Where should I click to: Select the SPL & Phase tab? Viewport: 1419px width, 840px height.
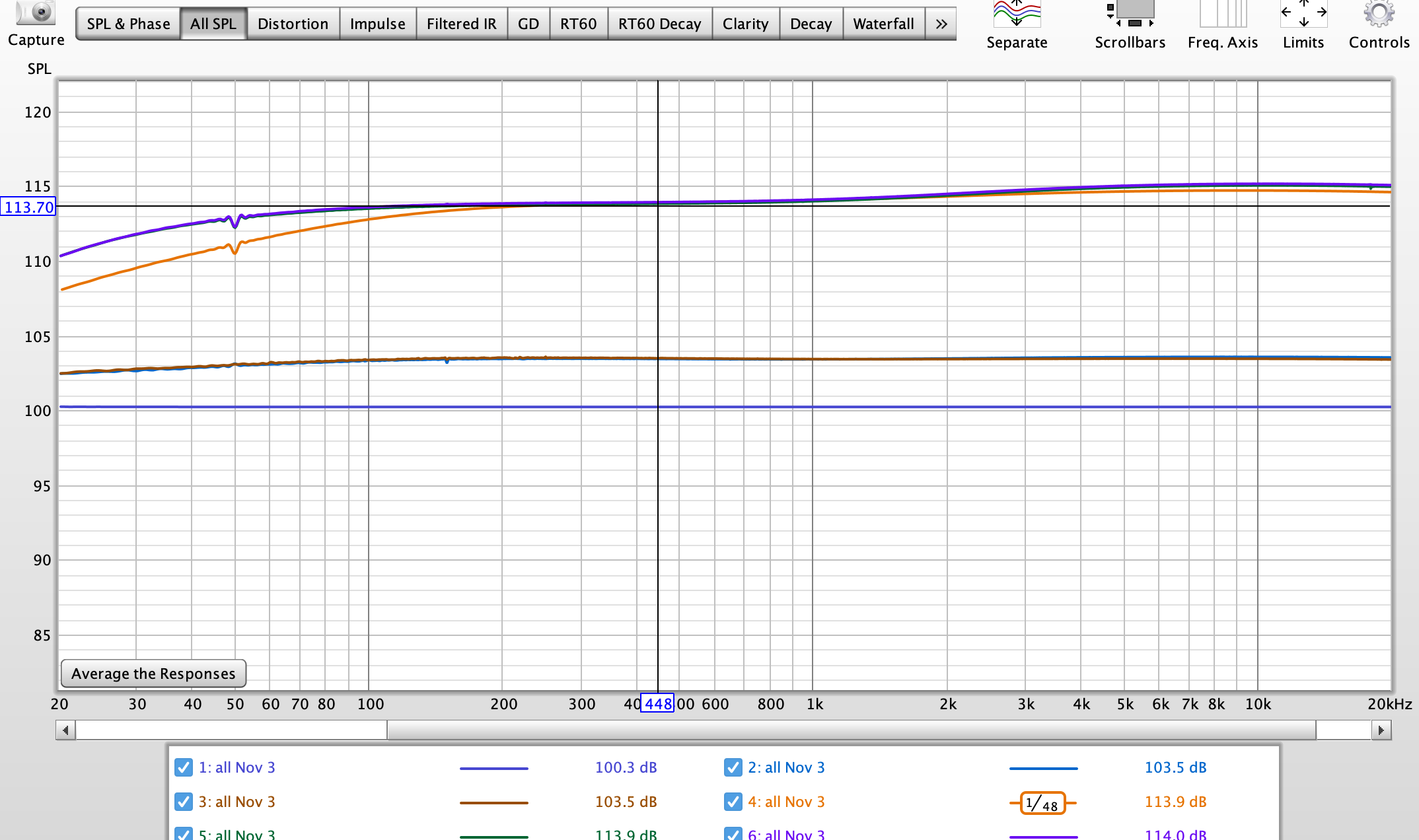point(128,24)
